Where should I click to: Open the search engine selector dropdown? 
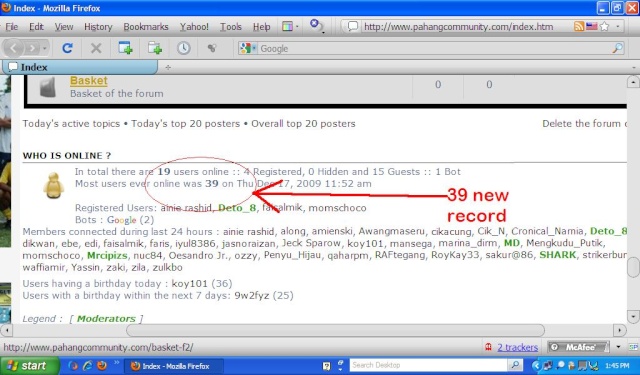(248, 48)
